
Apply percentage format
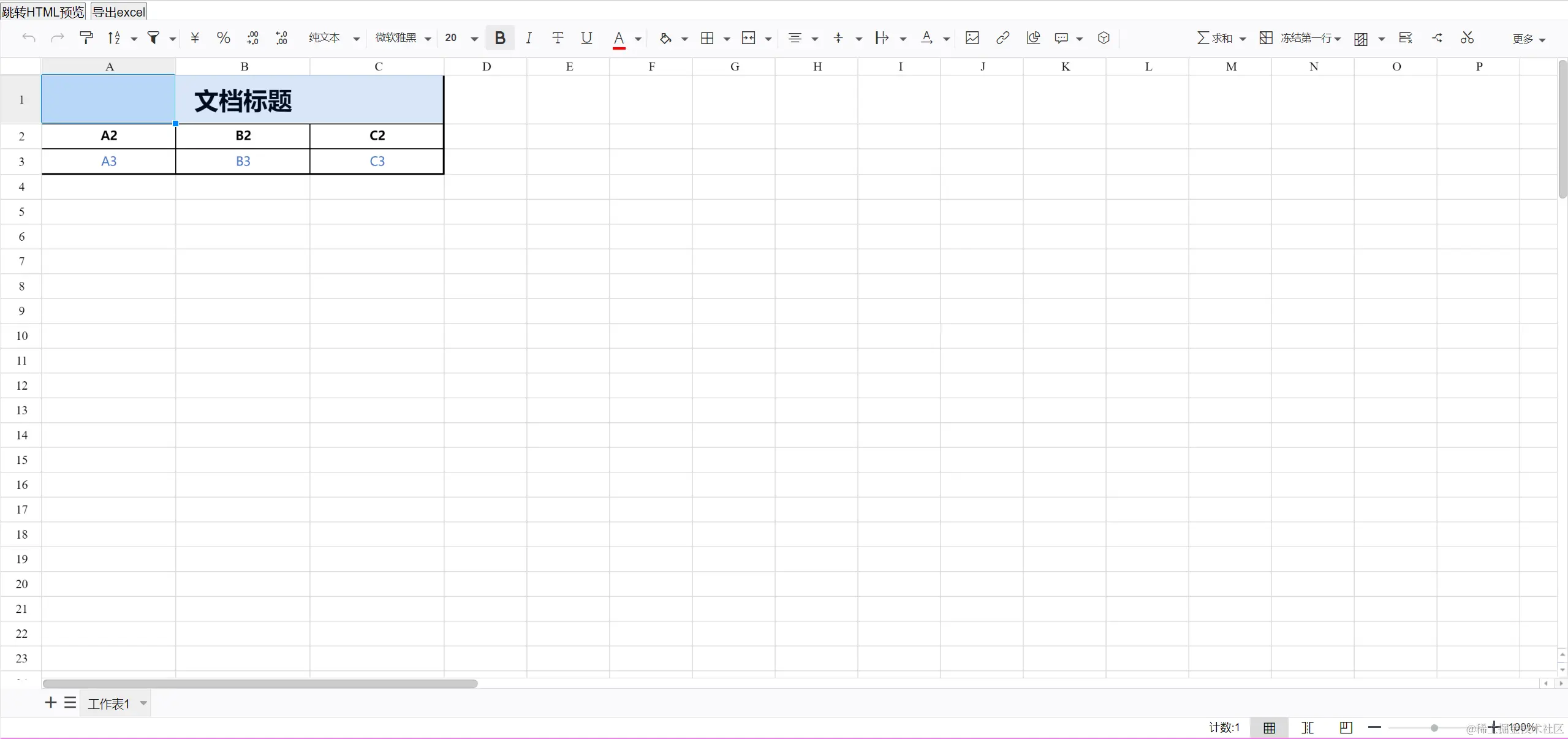[x=222, y=37]
